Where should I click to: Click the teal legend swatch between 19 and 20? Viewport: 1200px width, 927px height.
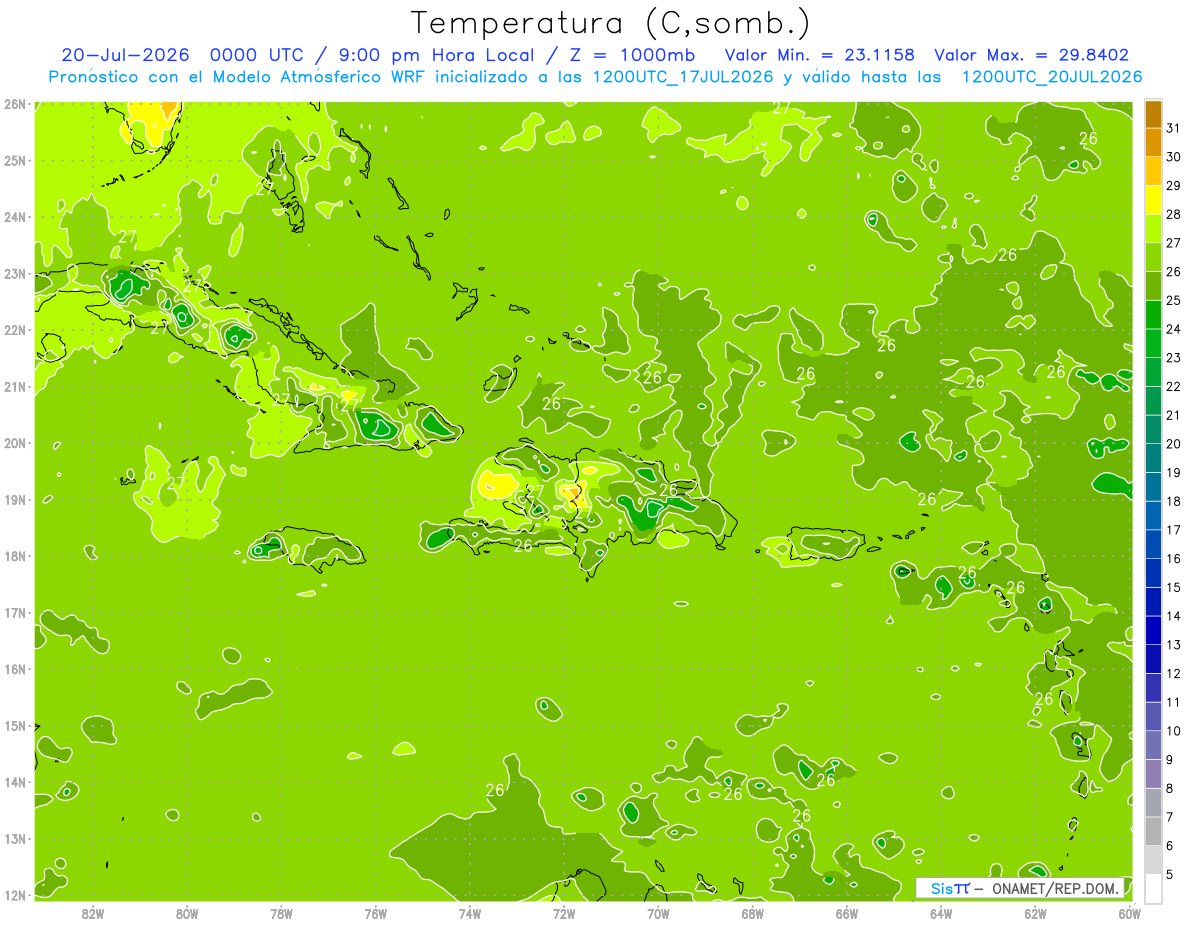pyautogui.click(x=1153, y=458)
